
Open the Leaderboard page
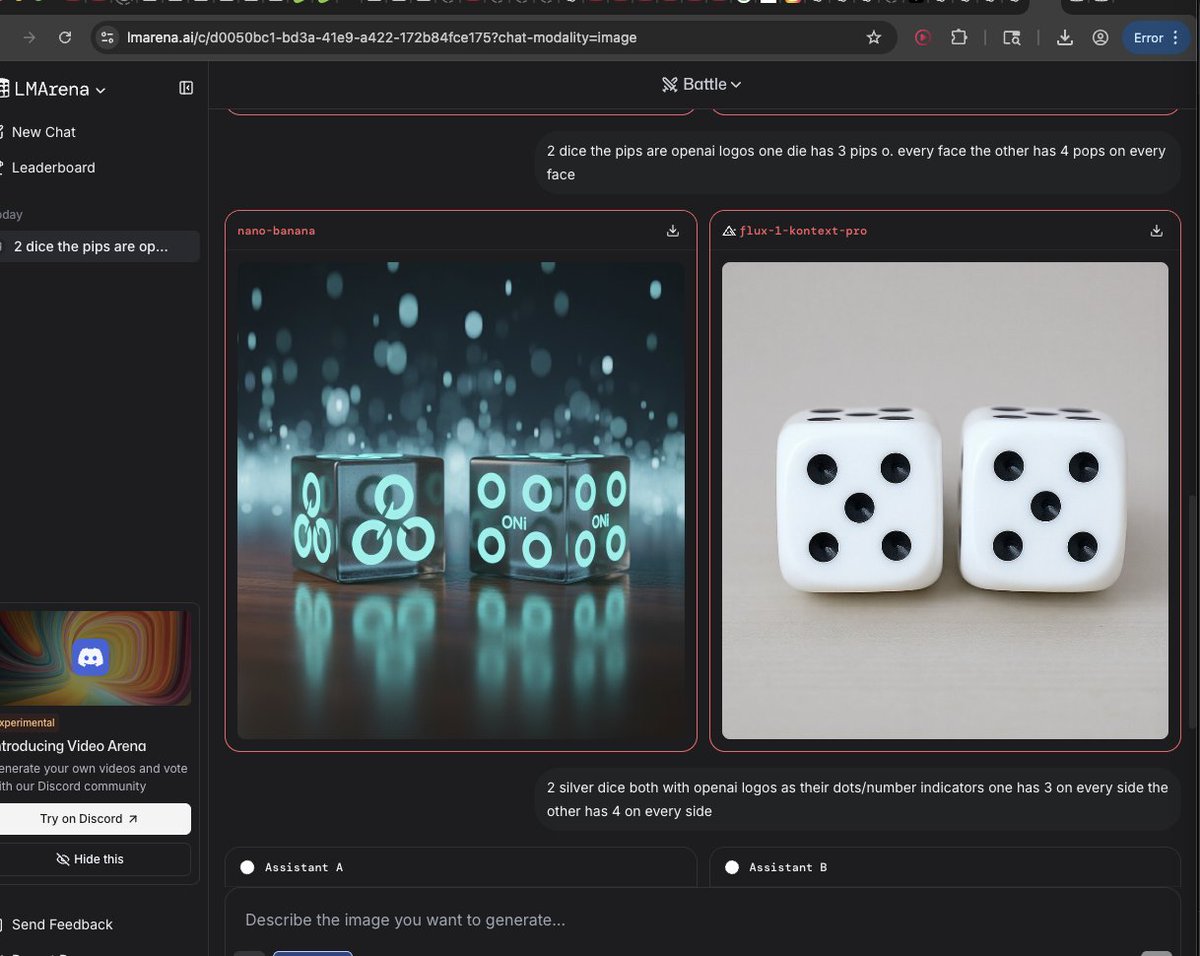click(x=52, y=168)
